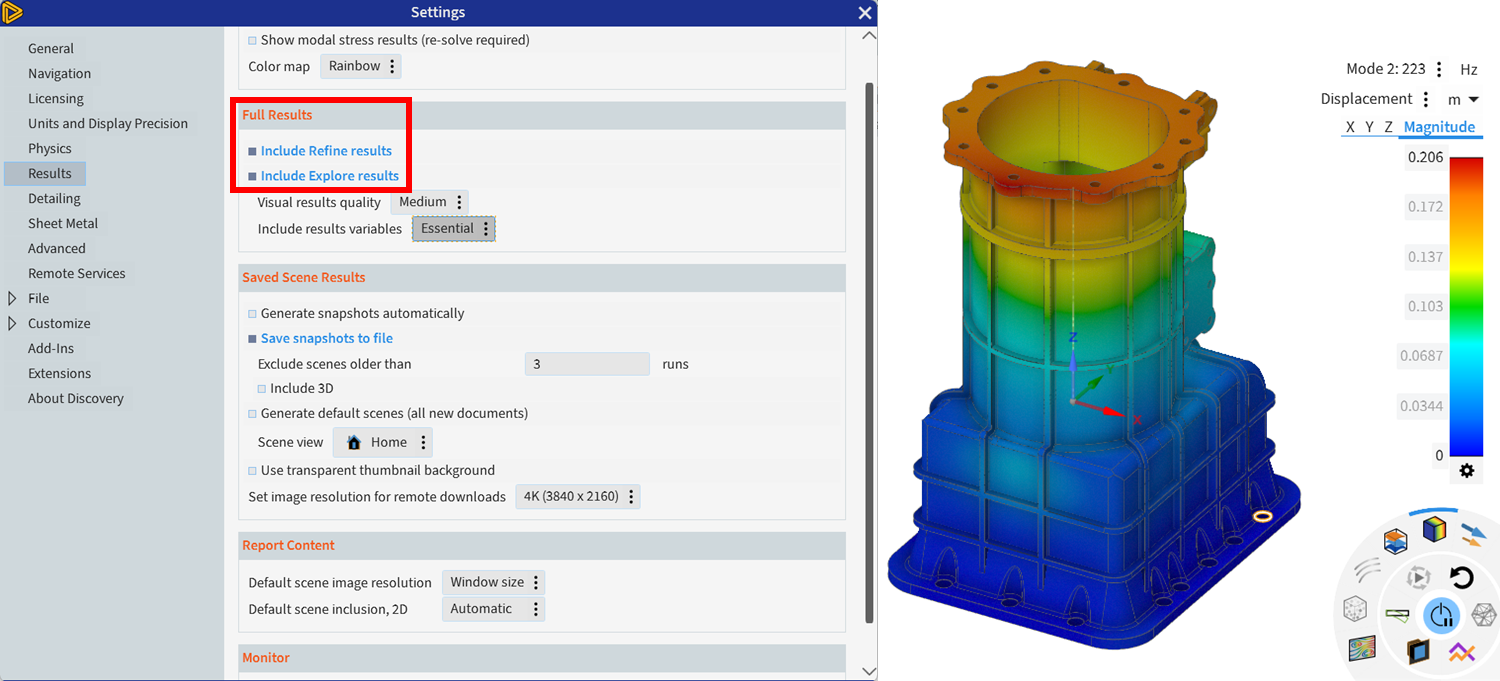Enable Use transparent thumbnail background
The width and height of the screenshot is (1500, 681).
pyautogui.click(x=252, y=470)
